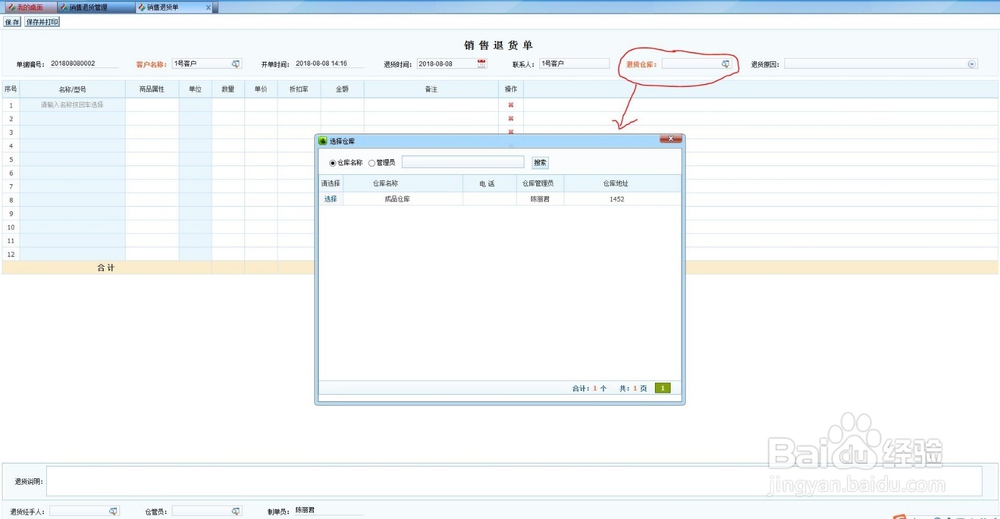Click the 合计 total row label
Image resolution: width=1000 pixels, height=519 pixels.
[x=106, y=268]
